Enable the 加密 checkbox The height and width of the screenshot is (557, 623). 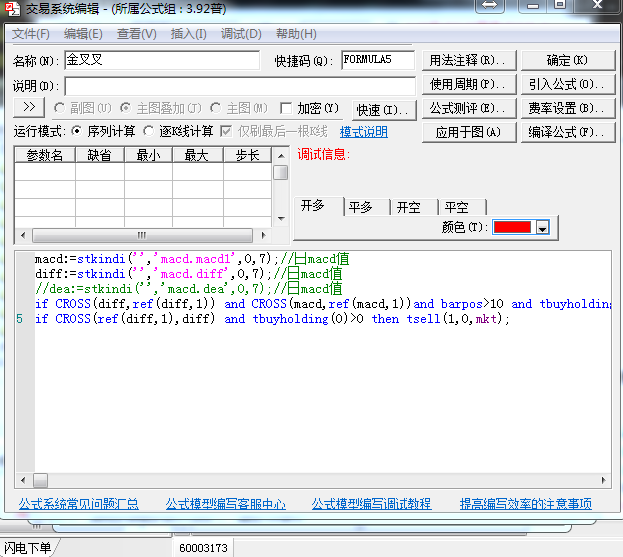287,108
